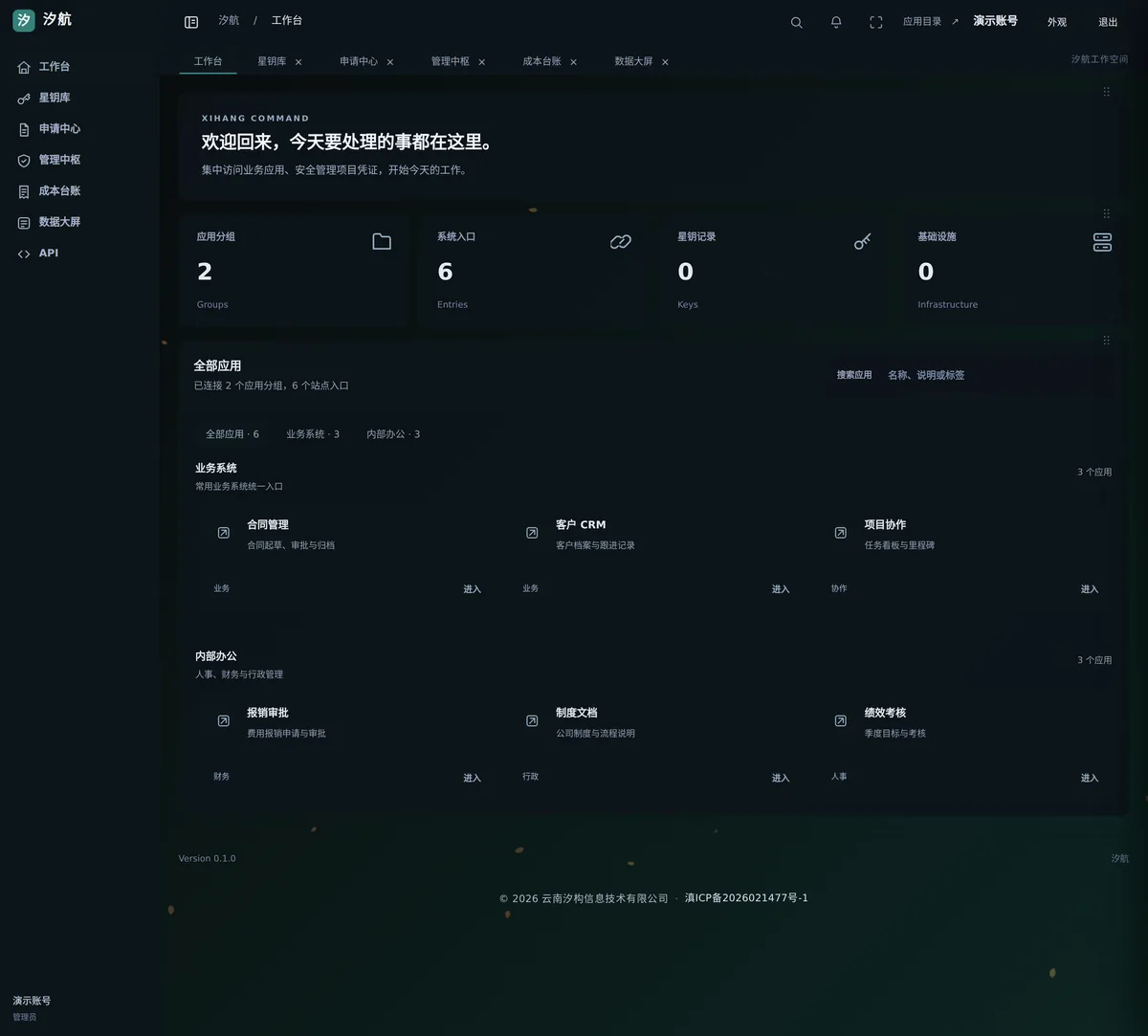Click the 管理中枢 shield icon in sidebar
1148x1036 pixels.
(x=24, y=161)
